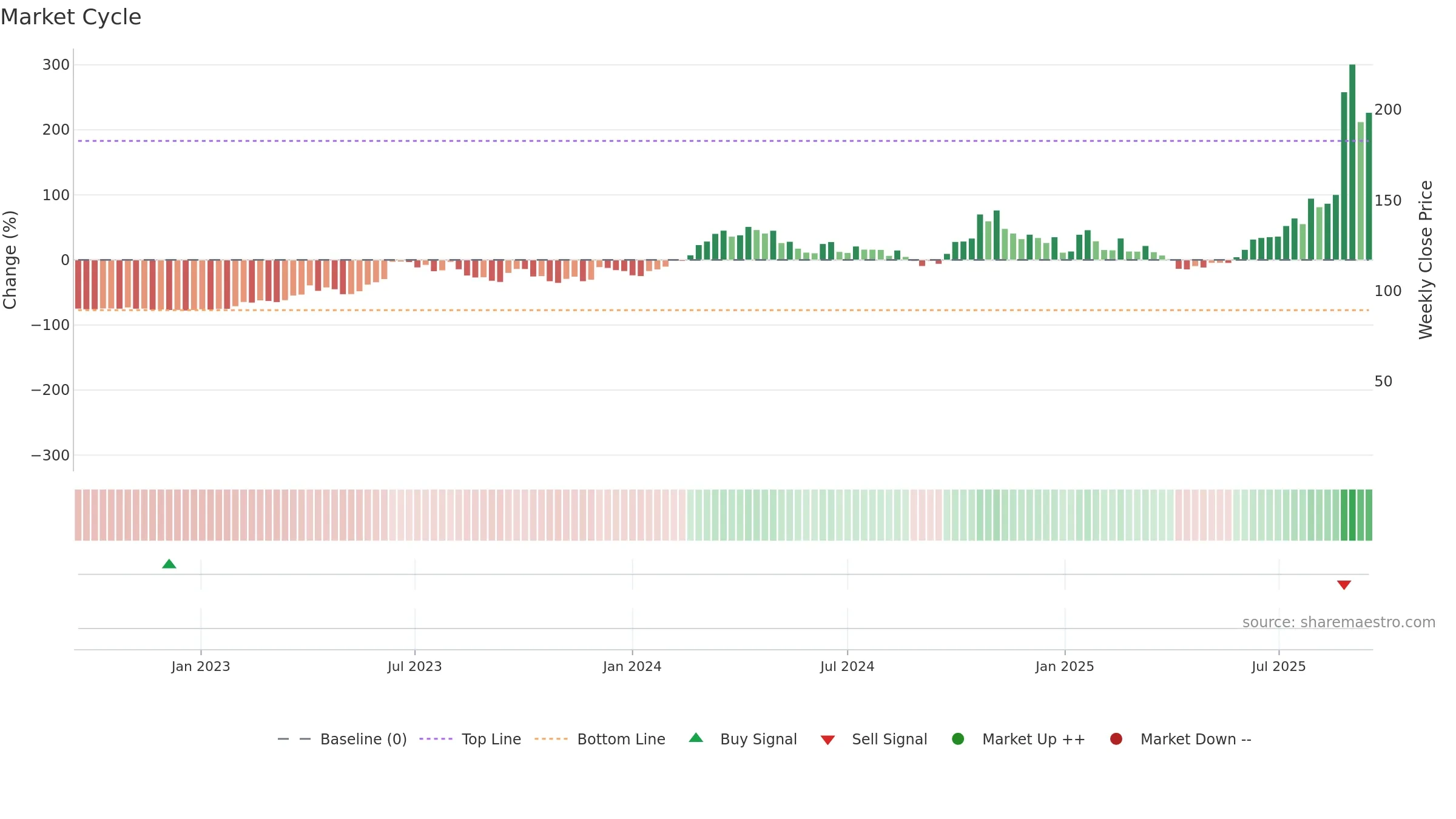Toggle the Sell Signal legend entry
Viewport: 1456px width, 819px height.
874,740
